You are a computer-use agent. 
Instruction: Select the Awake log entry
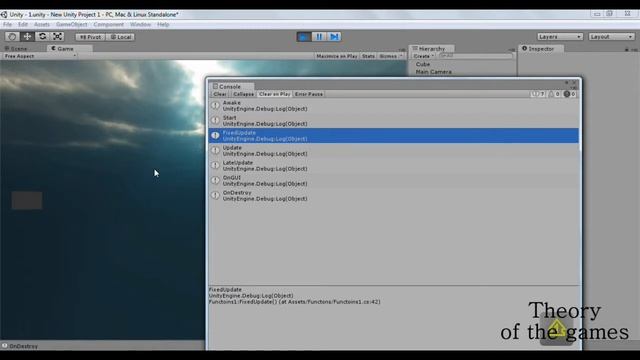coord(393,106)
